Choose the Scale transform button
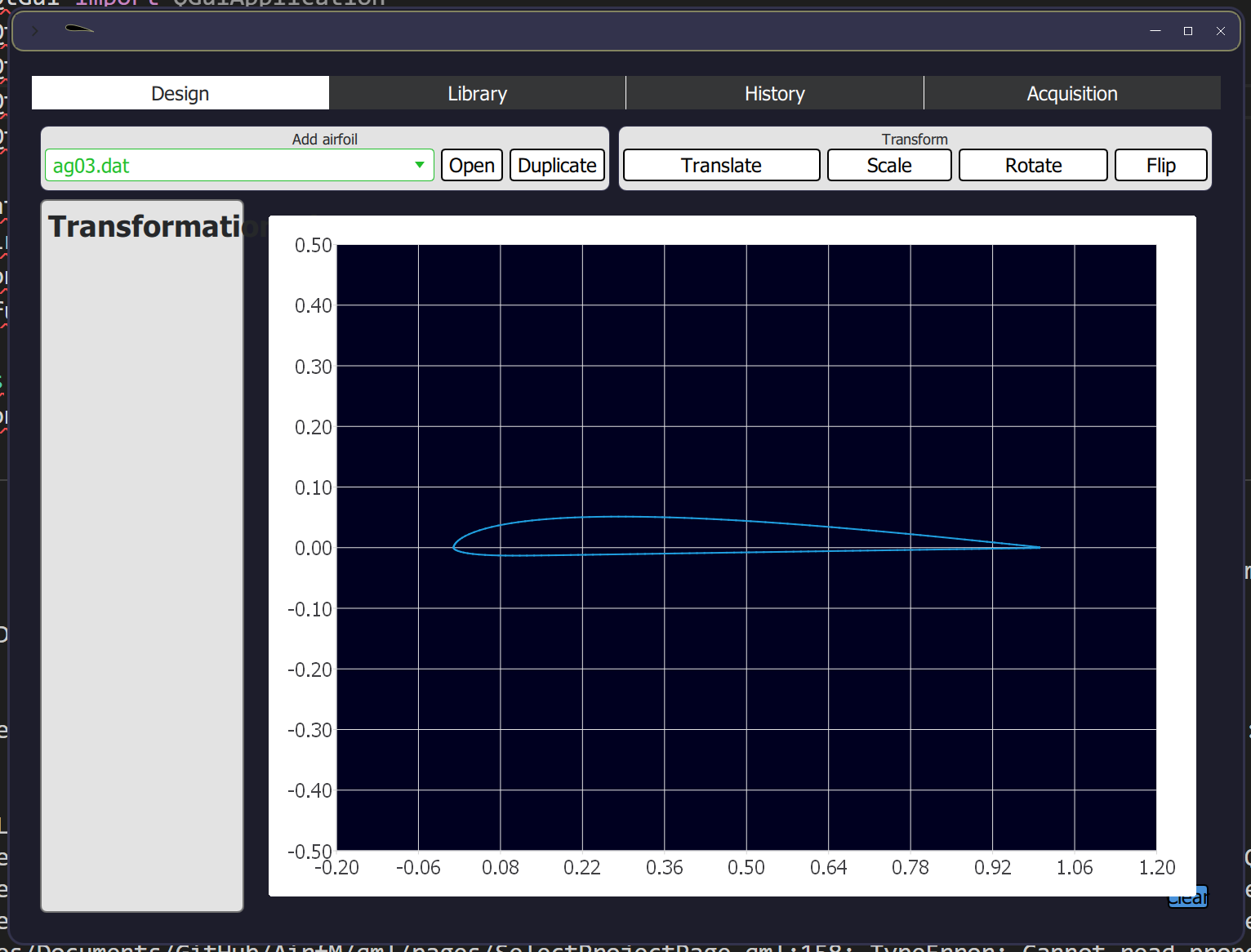 tap(889, 165)
